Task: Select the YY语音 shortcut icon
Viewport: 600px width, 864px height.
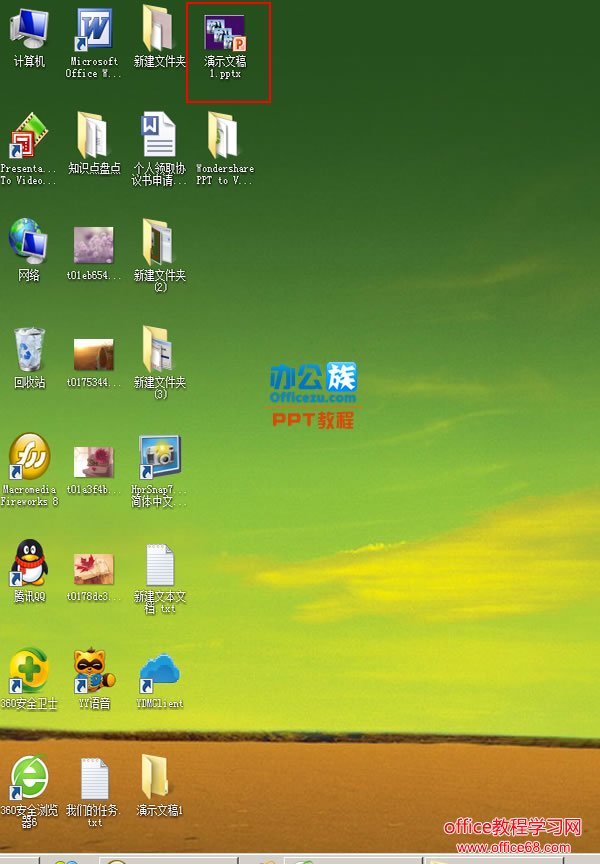Action: click(94, 672)
